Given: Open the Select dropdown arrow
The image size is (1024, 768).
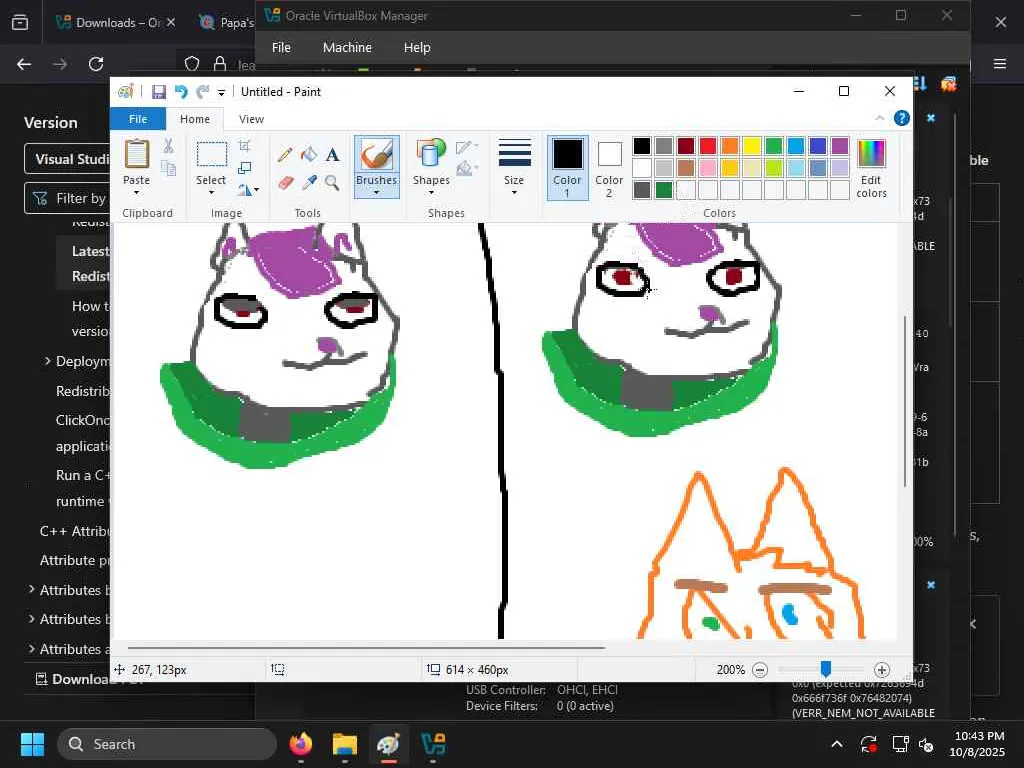Looking at the screenshot, I should tap(211, 193).
